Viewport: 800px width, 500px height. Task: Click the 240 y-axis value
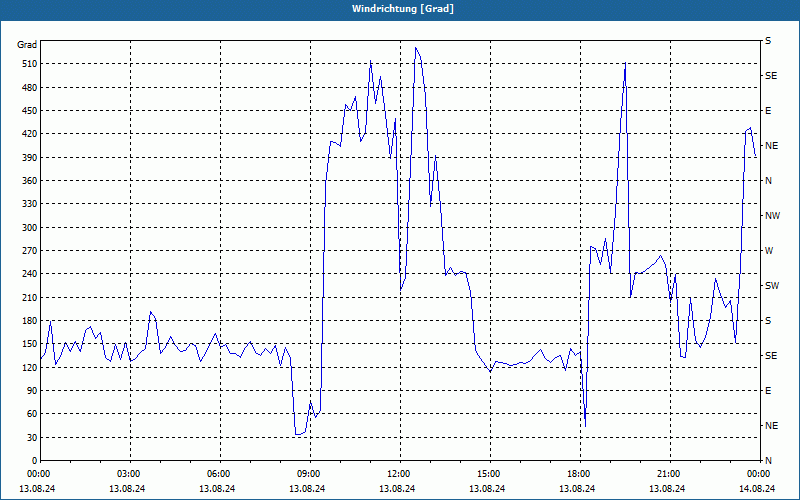[30, 274]
